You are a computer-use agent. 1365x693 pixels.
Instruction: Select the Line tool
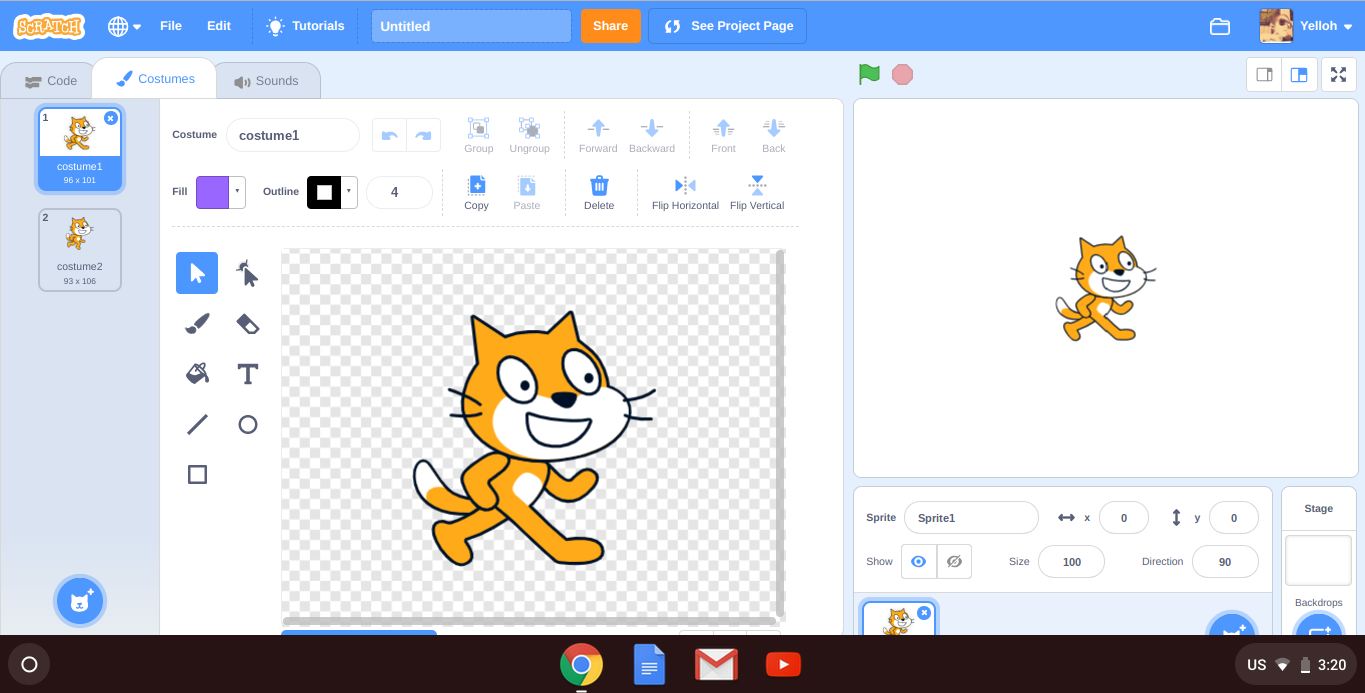click(197, 424)
